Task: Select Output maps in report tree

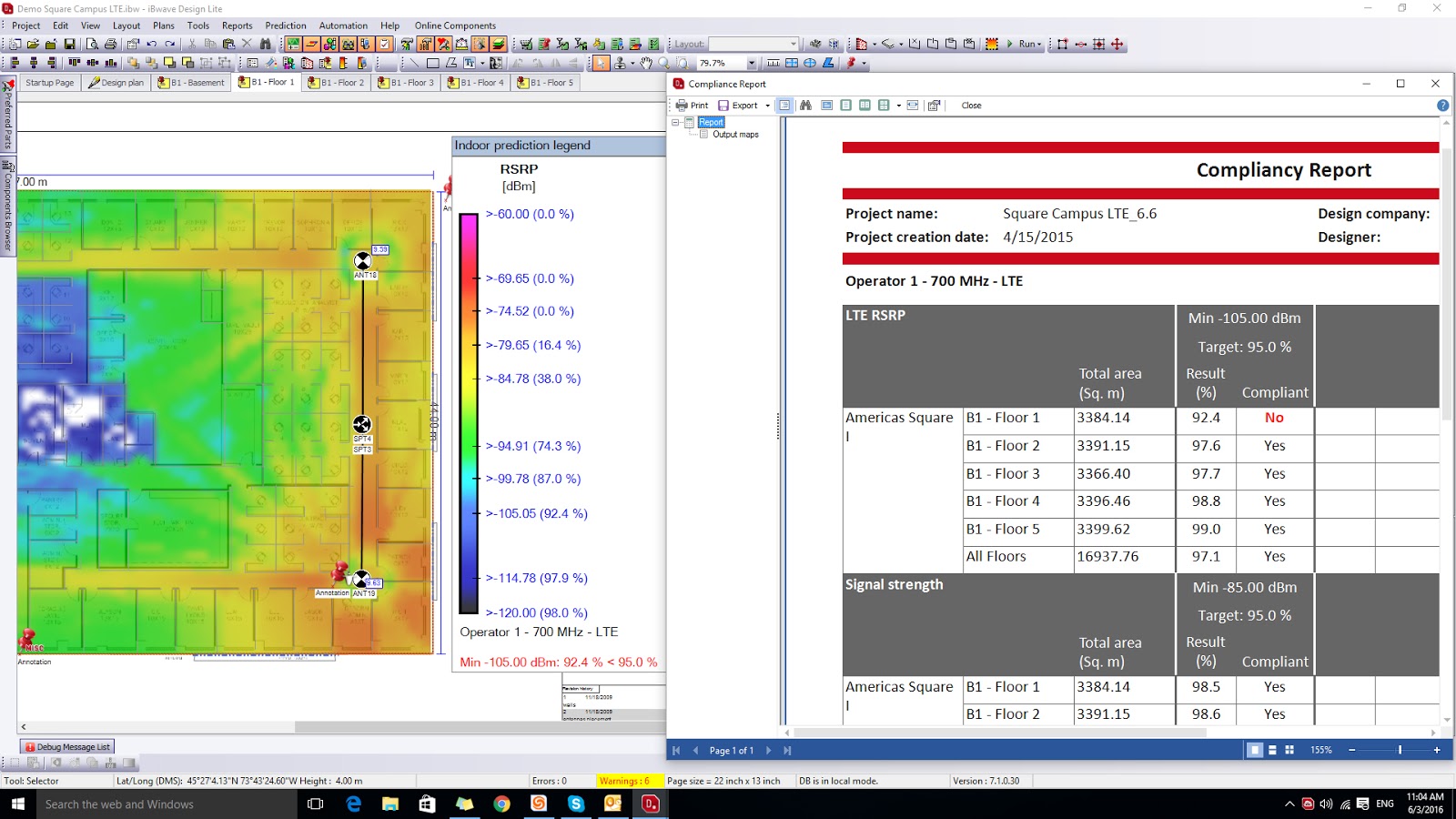Action: pos(735,135)
